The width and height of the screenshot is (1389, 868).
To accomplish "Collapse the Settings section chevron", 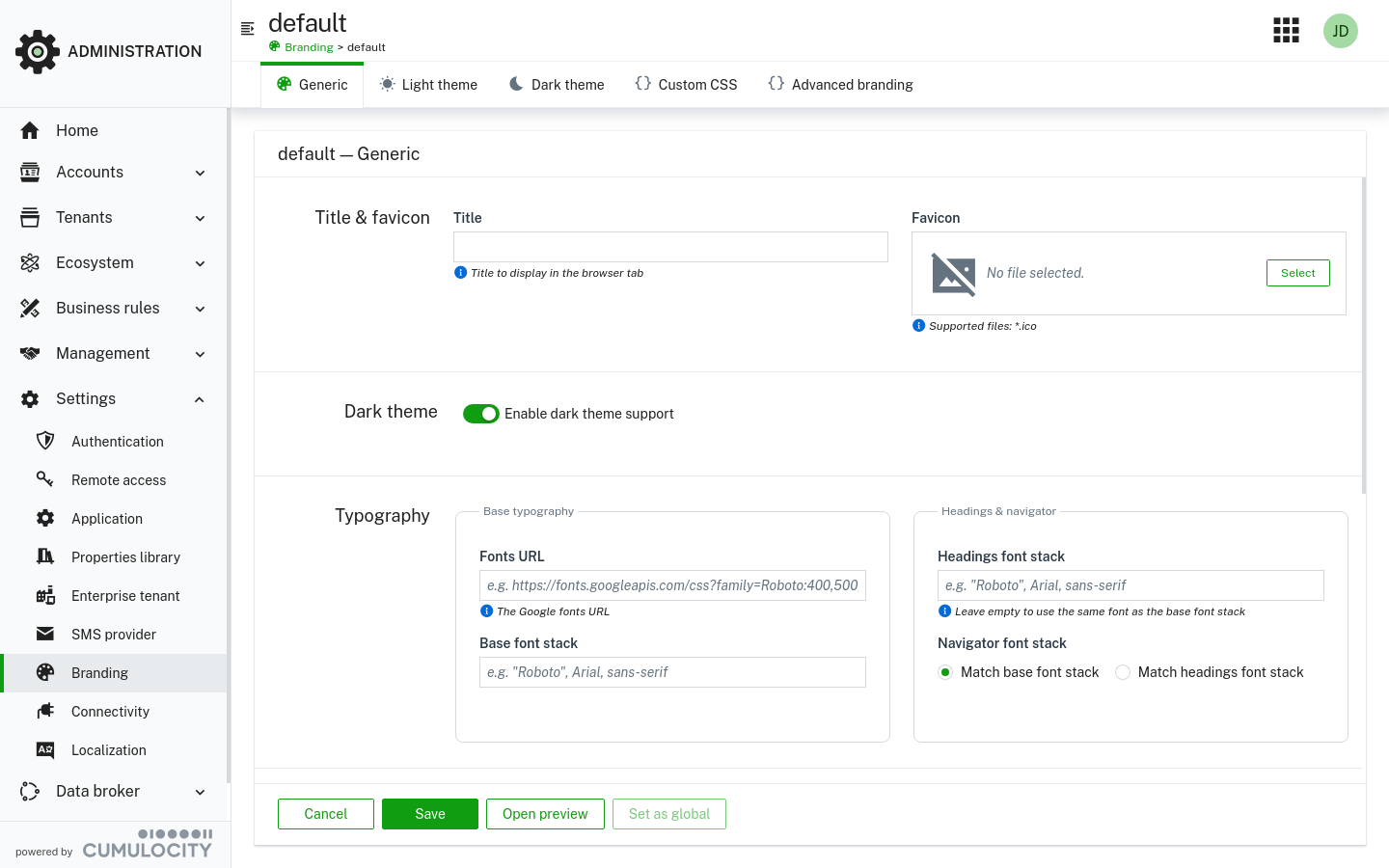I will tap(200, 399).
